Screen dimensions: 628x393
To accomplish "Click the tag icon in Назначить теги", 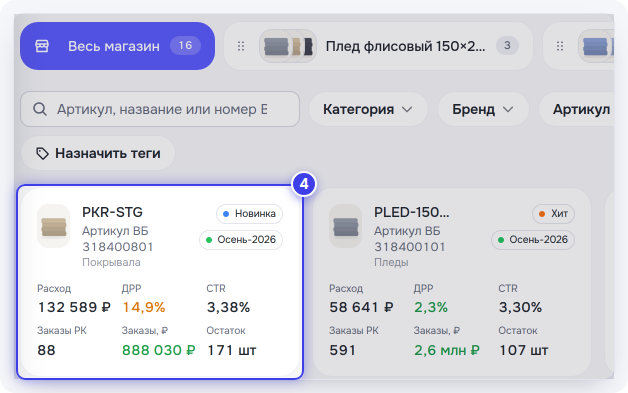I will 42,153.
